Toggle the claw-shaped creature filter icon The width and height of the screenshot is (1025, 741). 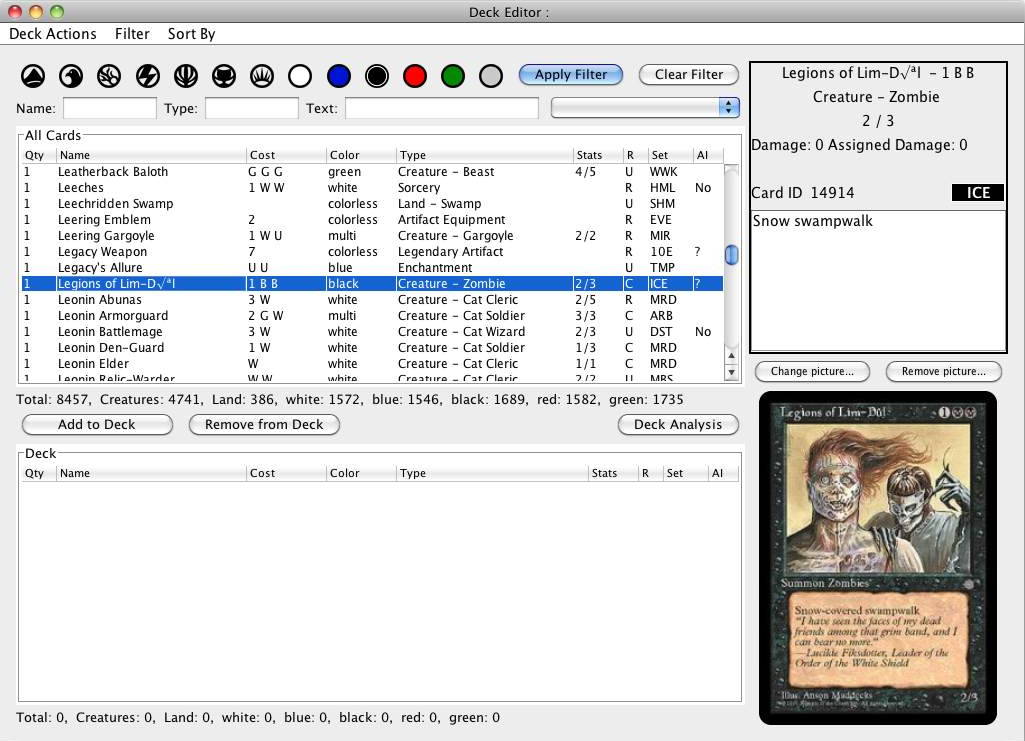[71, 76]
